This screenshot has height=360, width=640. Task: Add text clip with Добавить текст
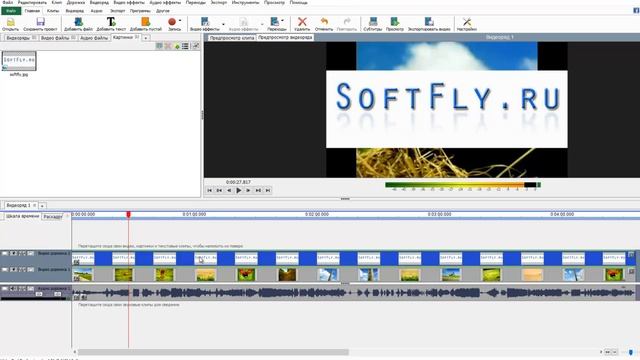point(111,22)
